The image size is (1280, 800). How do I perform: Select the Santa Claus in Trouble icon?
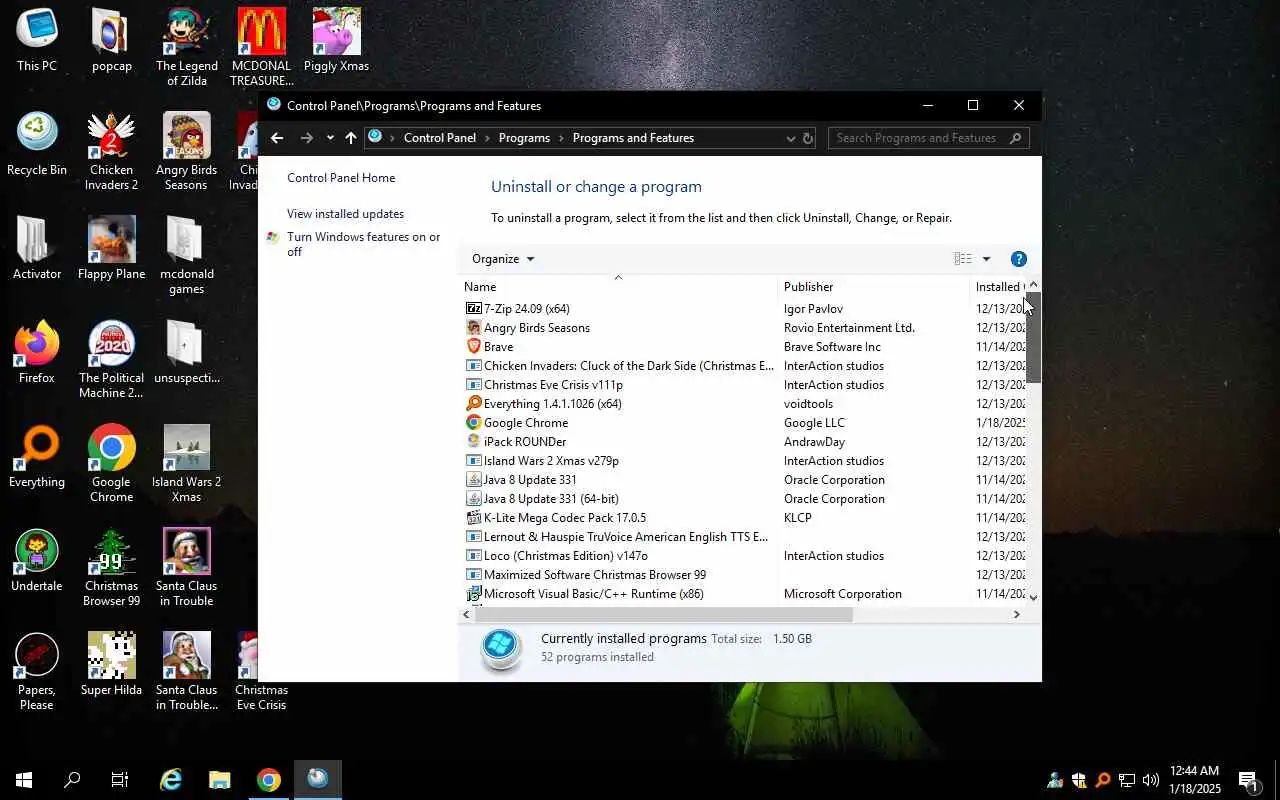[x=186, y=568]
